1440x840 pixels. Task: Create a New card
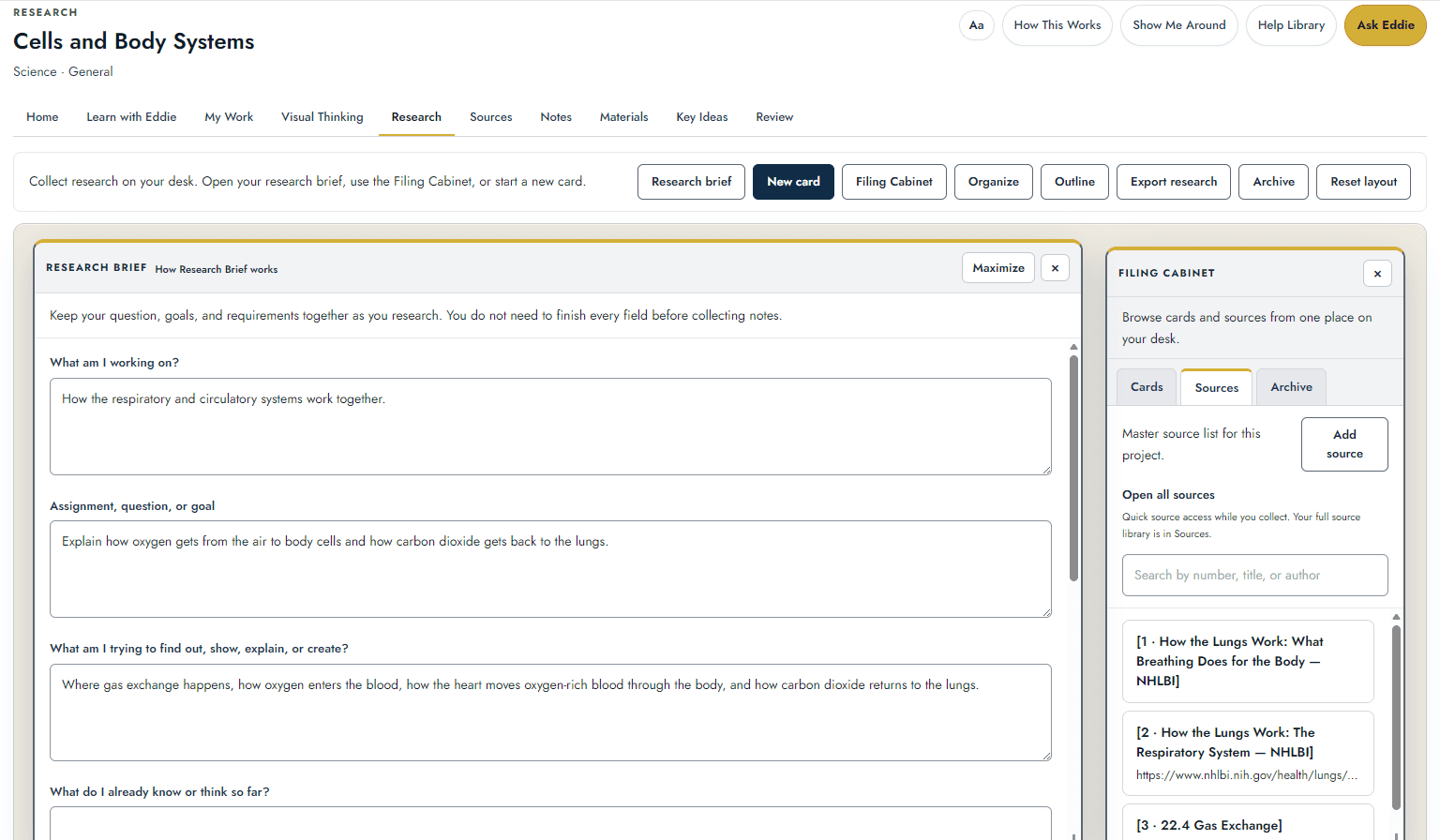coord(793,182)
